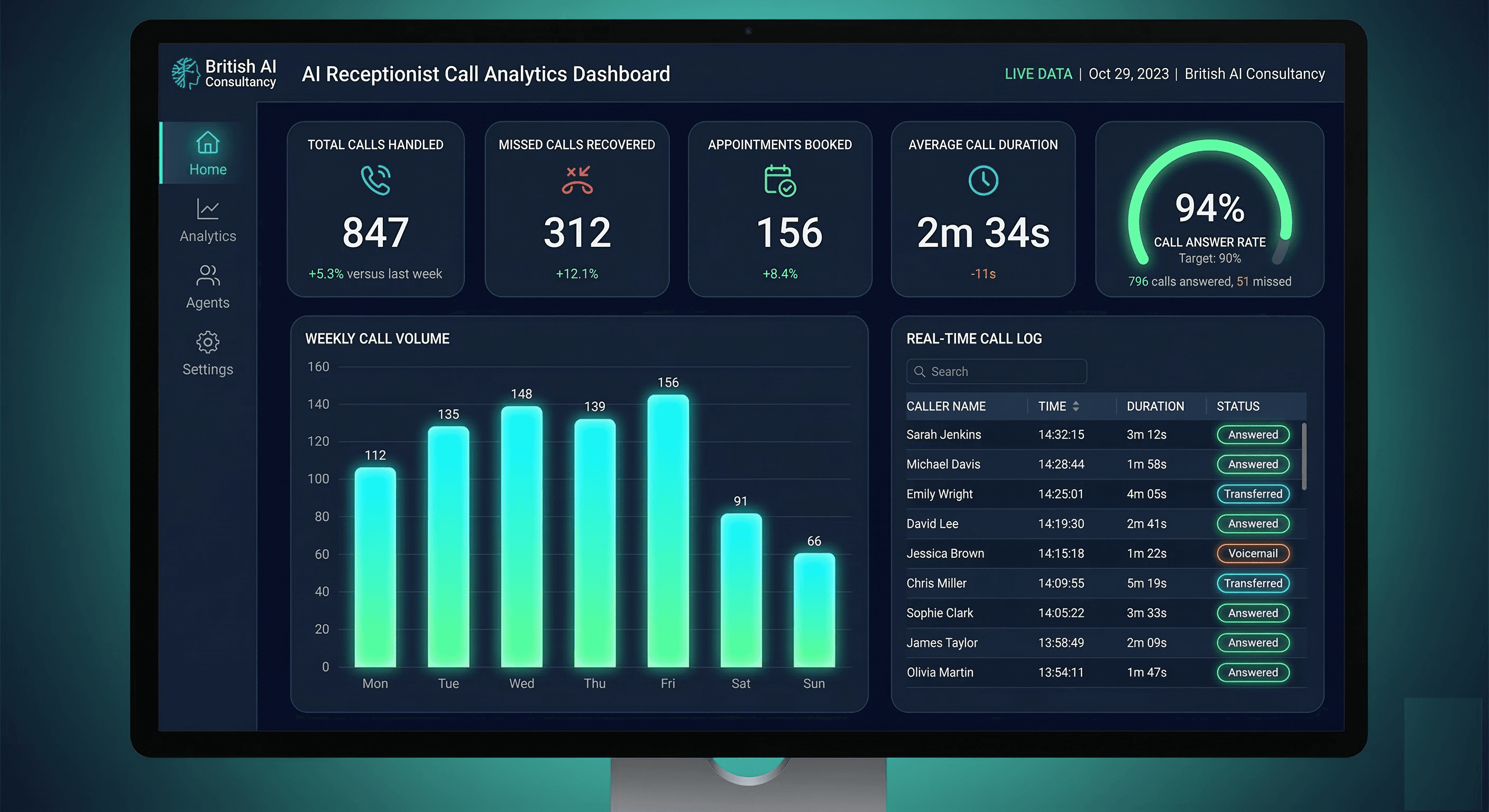Select the Agents people icon

click(x=207, y=275)
